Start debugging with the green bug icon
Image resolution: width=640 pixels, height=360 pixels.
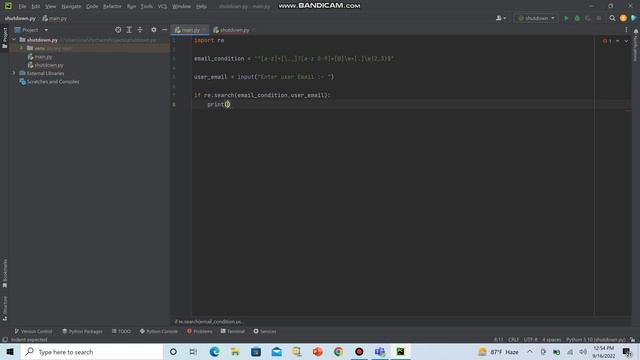point(577,18)
